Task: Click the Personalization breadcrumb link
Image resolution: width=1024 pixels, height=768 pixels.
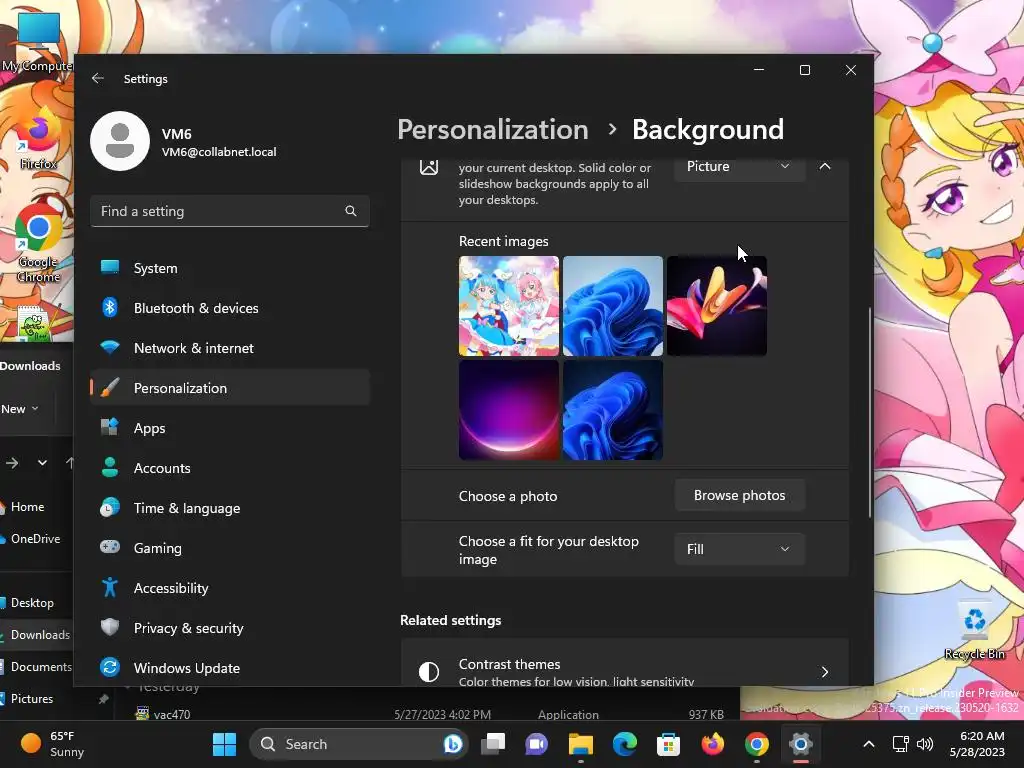Action: click(x=492, y=129)
